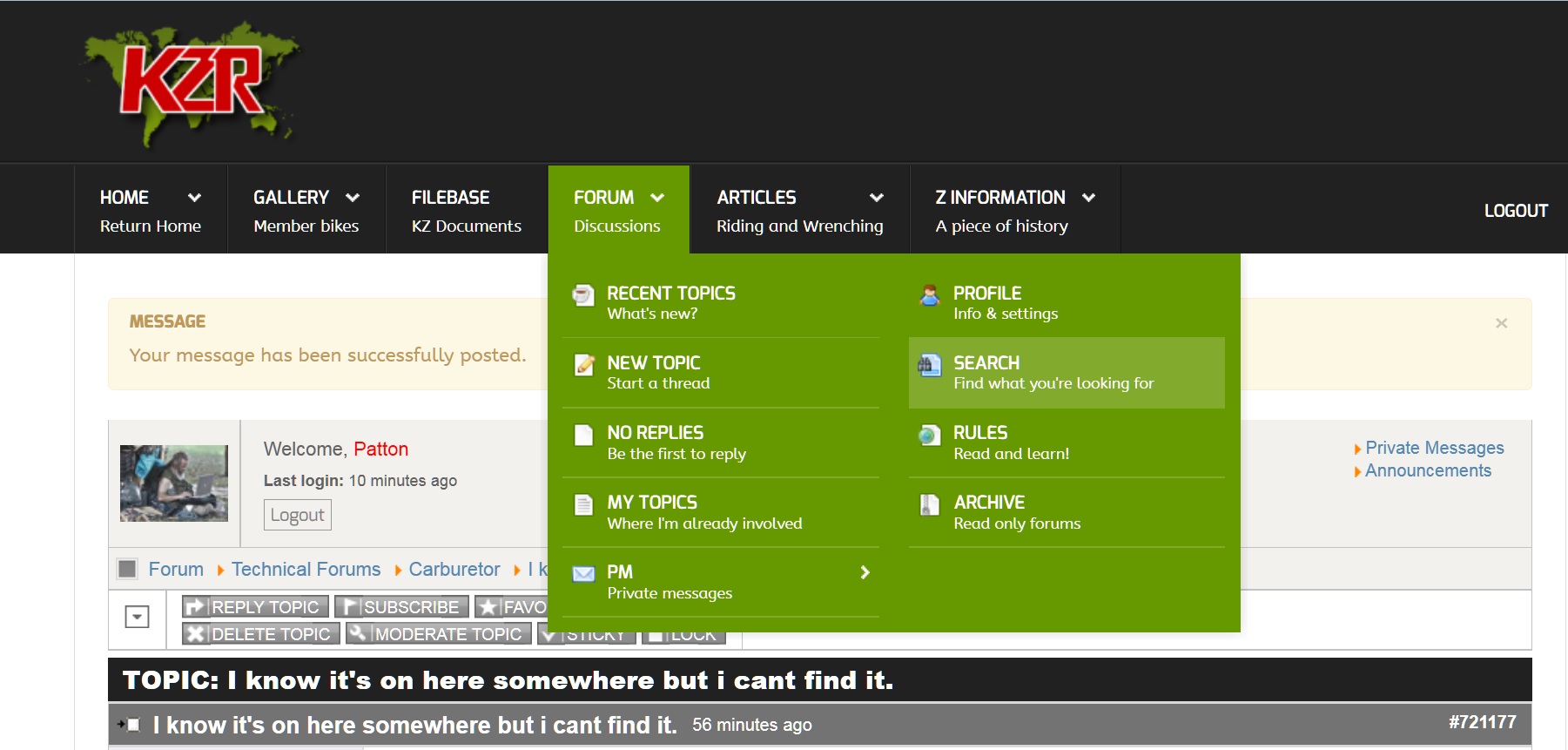Open the Private Messages link
Image resolution: width=1568 pixels, height=750 pixels.
[x=1434, y=448]
